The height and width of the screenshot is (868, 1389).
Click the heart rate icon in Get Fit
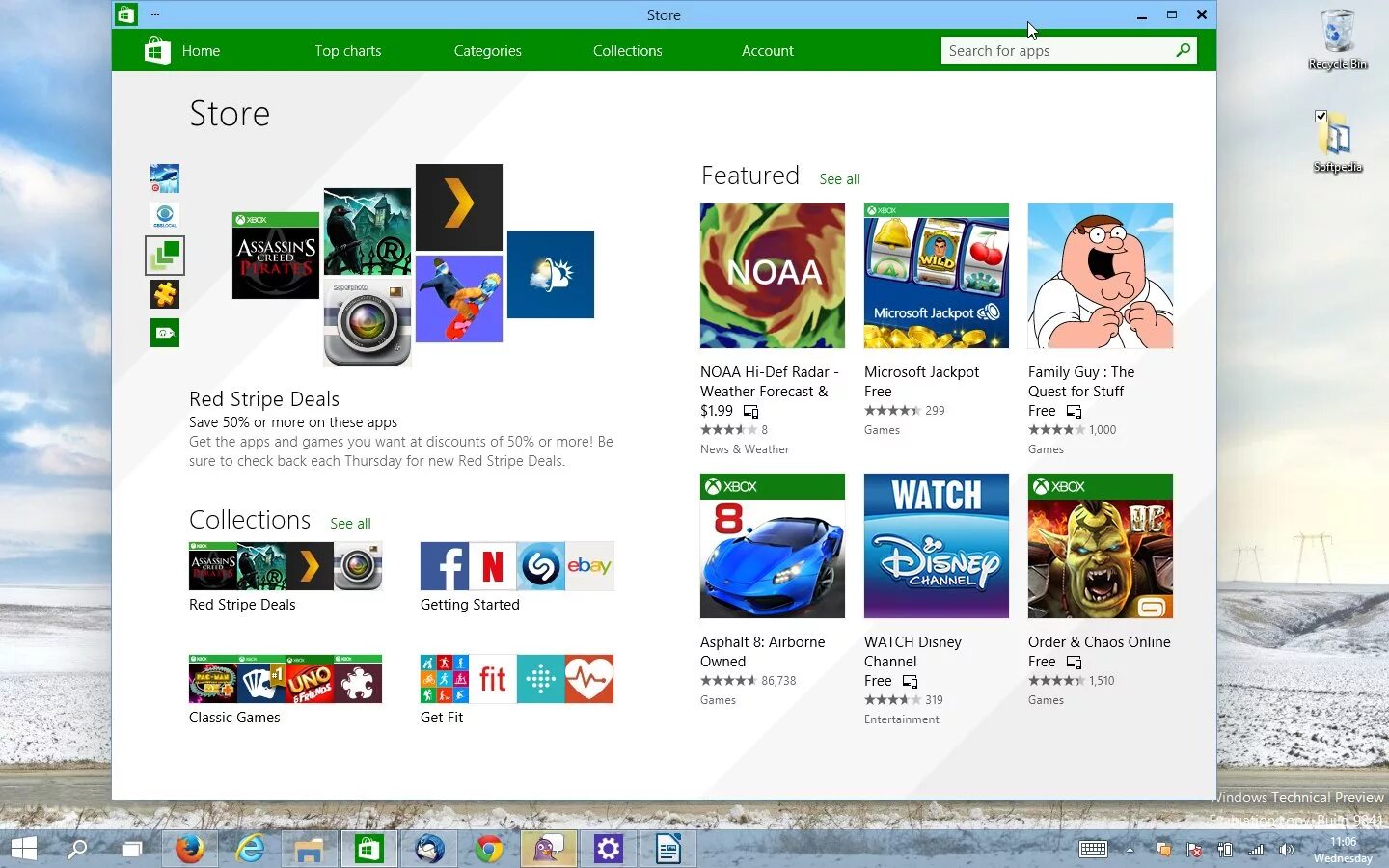click(589, 679)
